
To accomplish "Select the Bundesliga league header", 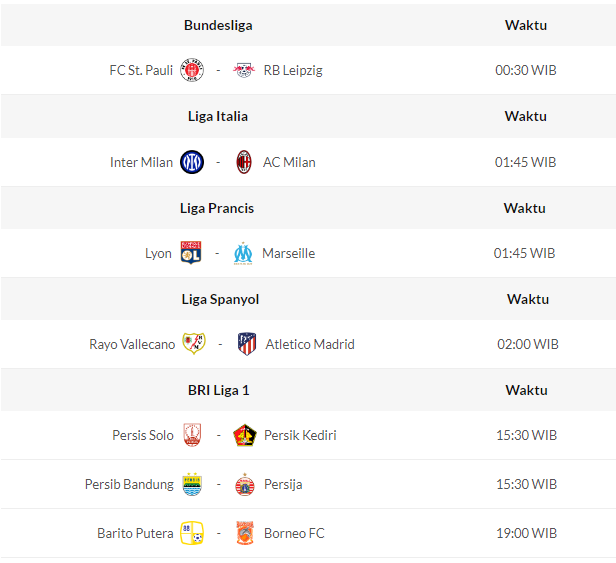I will 217,25.
